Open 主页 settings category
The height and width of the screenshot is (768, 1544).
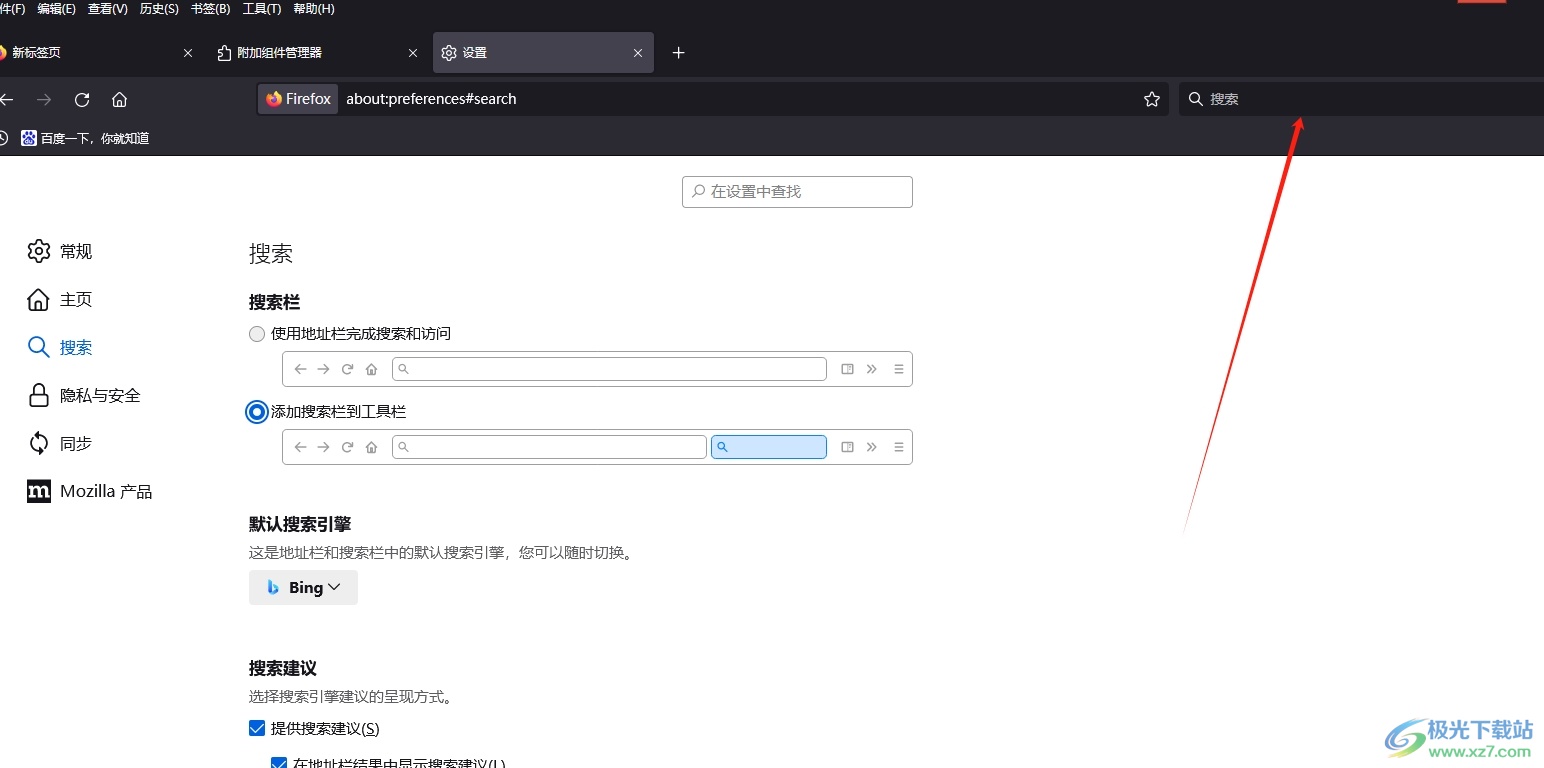(60, 299)
